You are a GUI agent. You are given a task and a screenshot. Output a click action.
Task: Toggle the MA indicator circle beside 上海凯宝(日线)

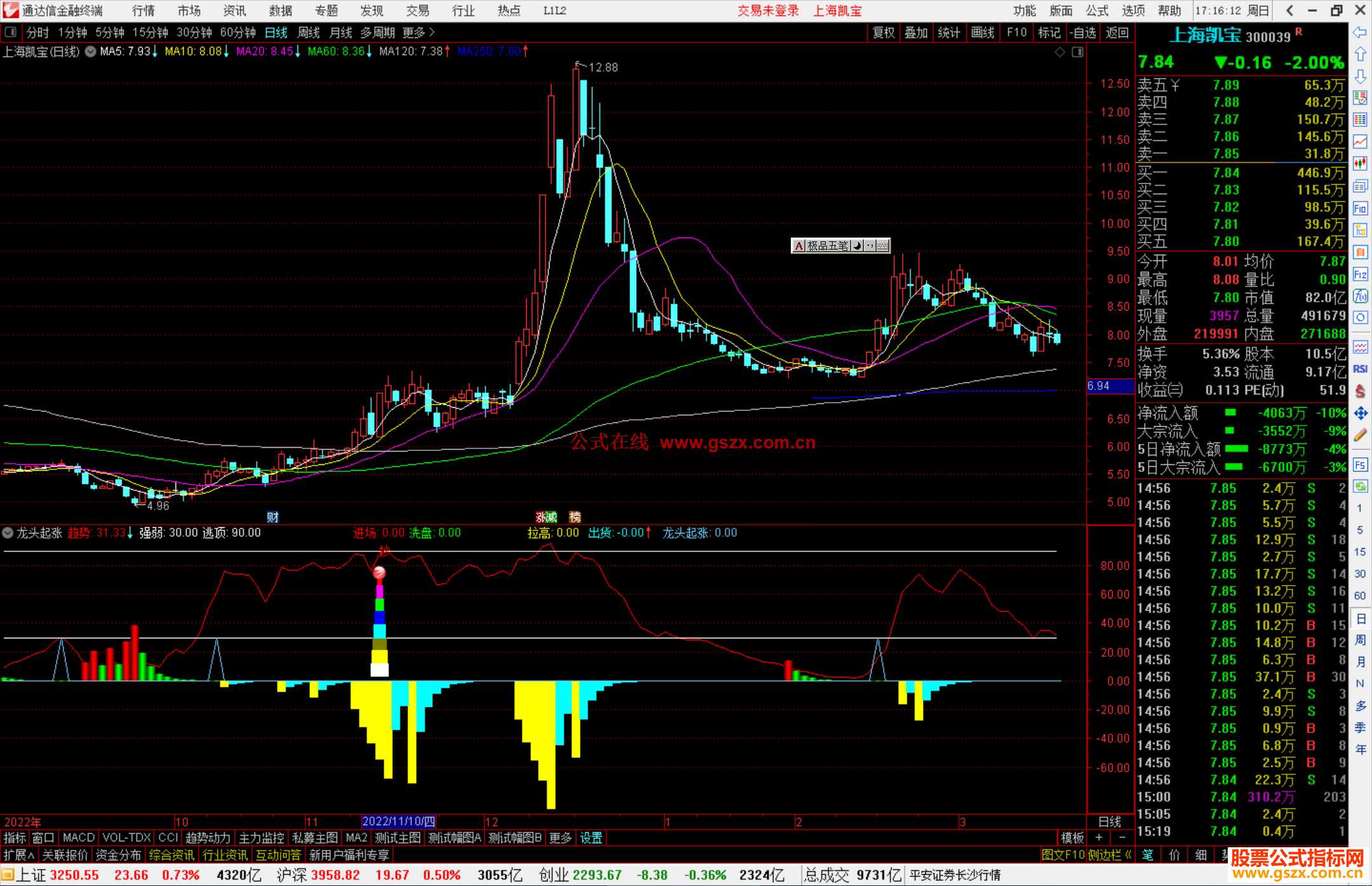91,51
